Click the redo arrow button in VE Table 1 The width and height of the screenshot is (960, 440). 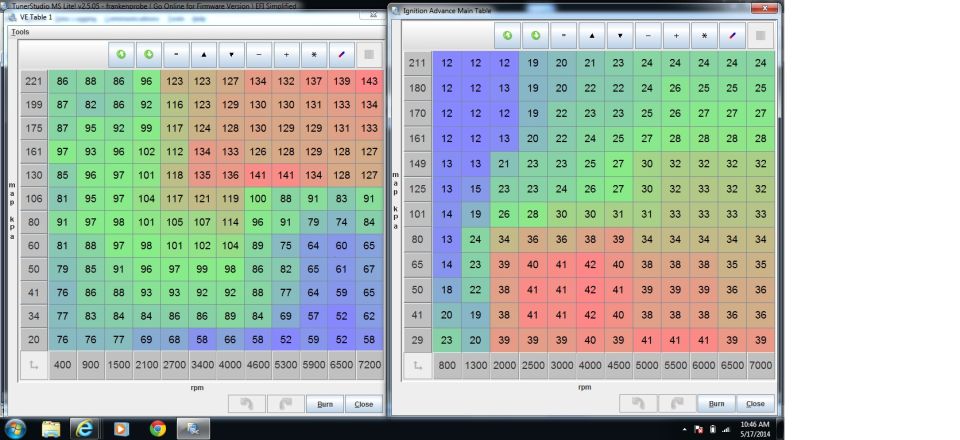point(285,404)
